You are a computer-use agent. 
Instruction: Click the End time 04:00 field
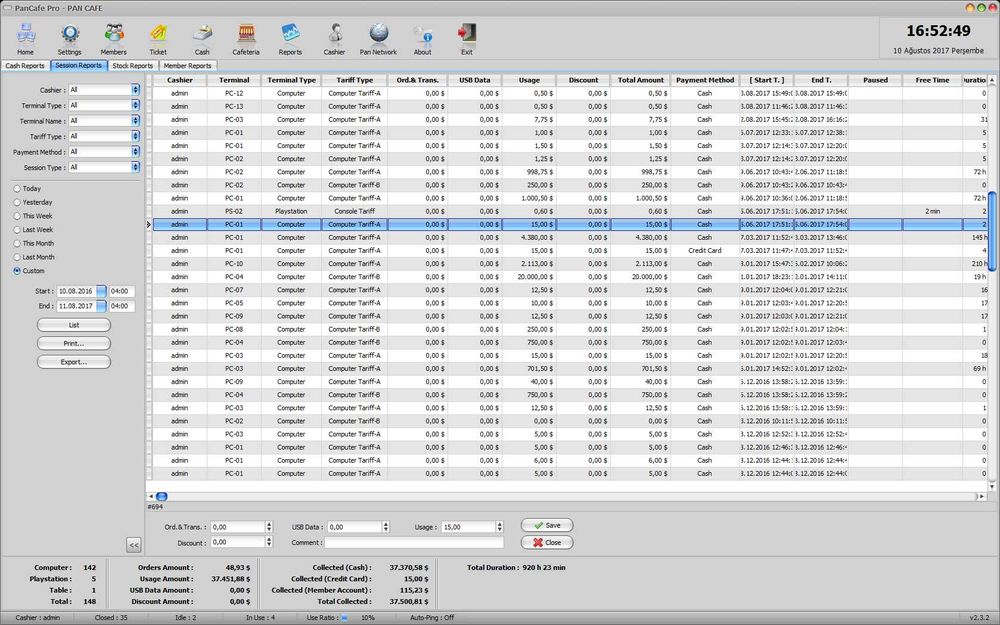pos(122,306)
